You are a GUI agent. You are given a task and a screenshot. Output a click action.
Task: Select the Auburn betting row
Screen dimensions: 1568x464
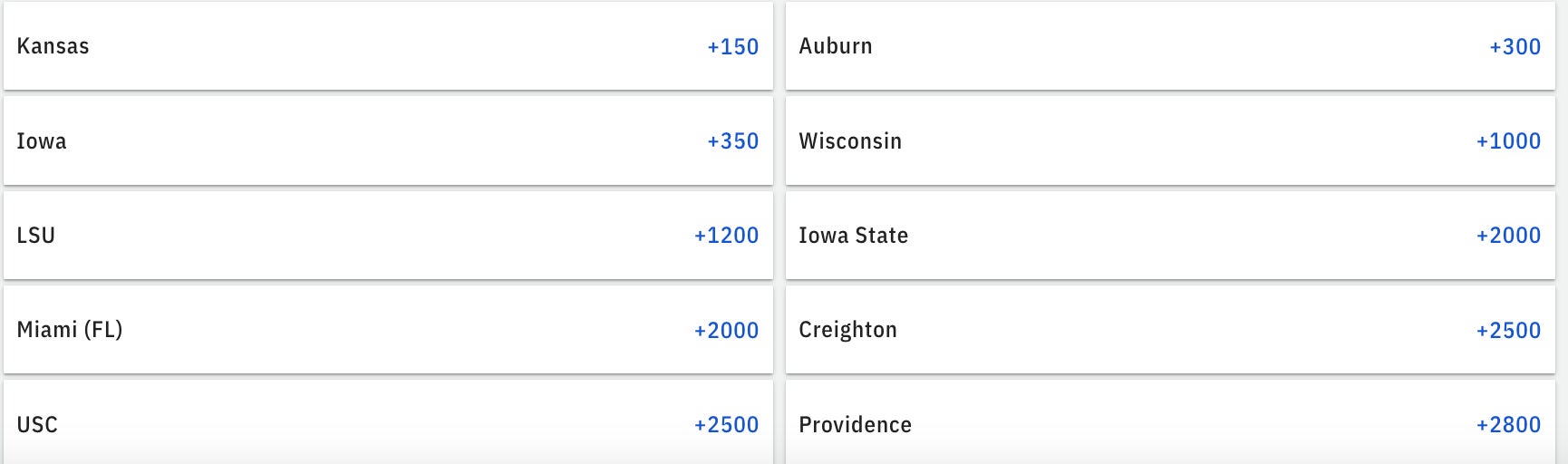click(1170, 45)
